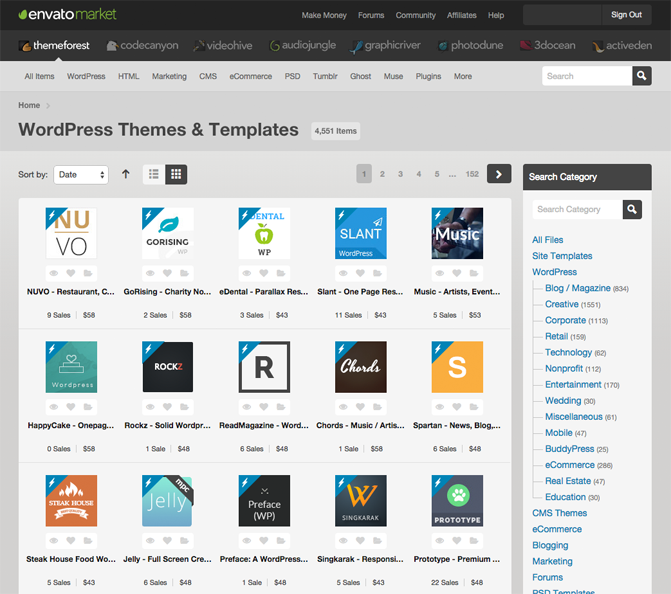This screenshot has height=594, width=671.
Task: Go to next page with arrow button
Action: coord(499,174)
